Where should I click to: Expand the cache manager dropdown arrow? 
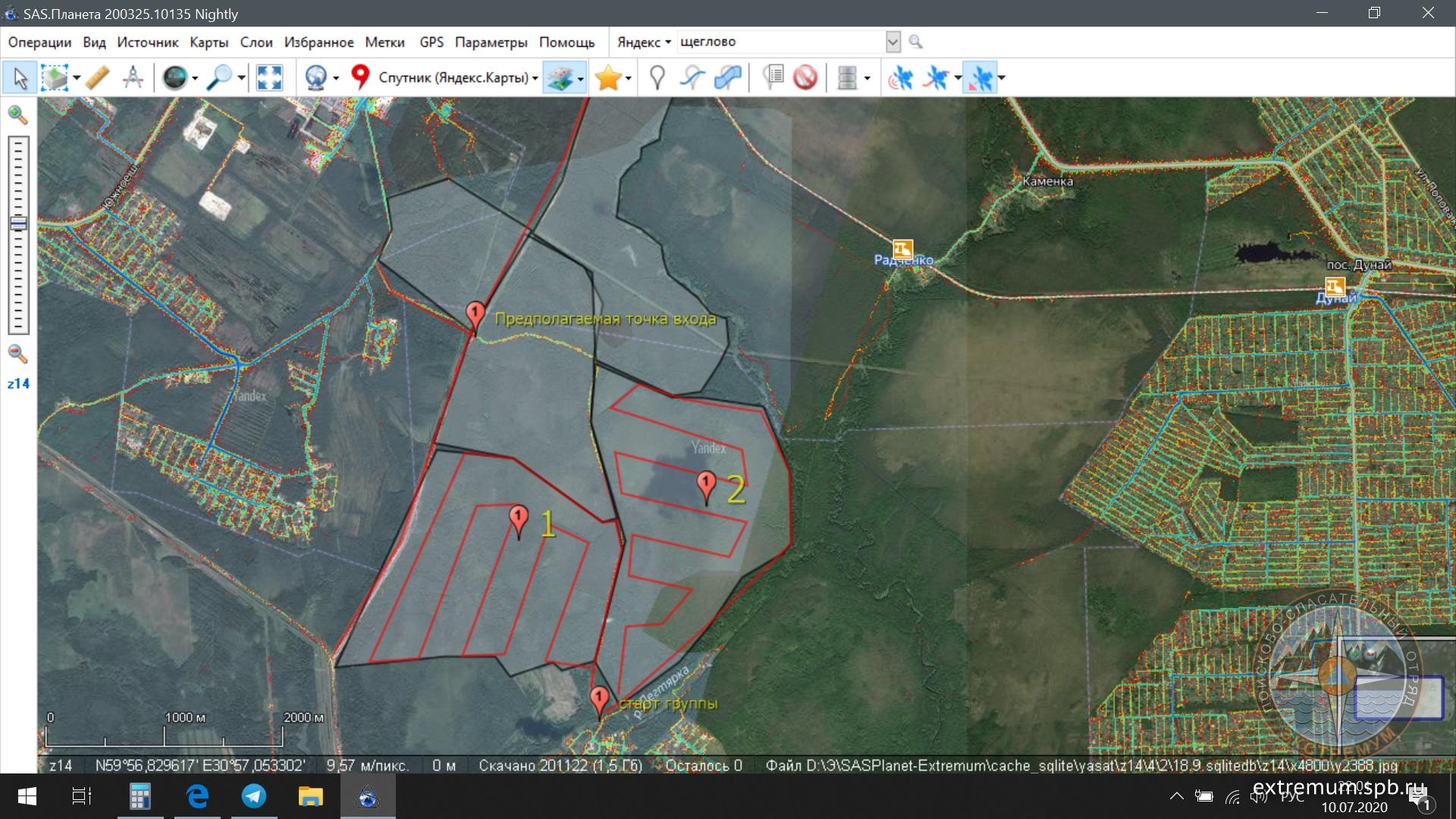pos(867,77)
